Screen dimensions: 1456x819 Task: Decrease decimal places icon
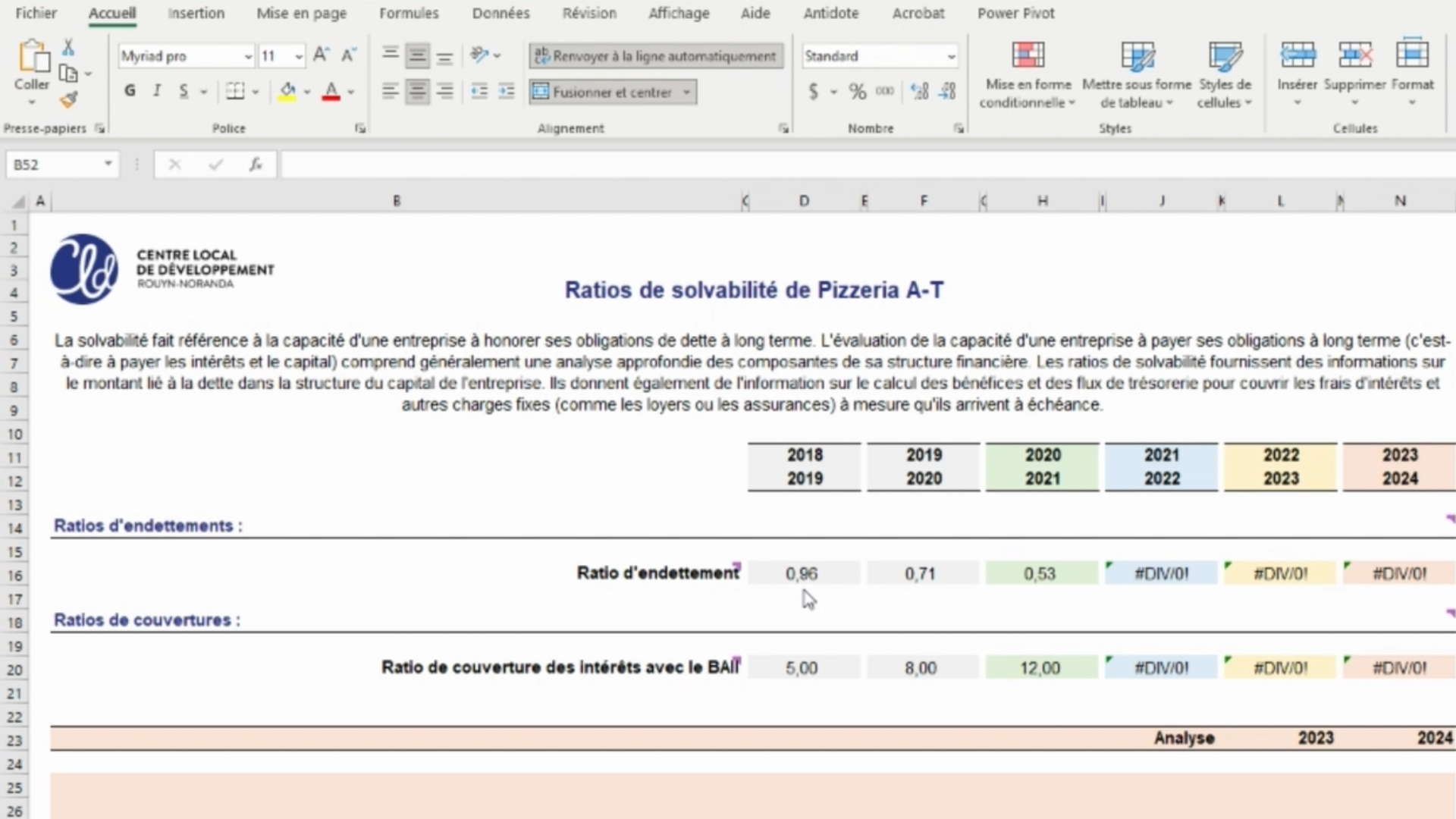coord(947,92)
